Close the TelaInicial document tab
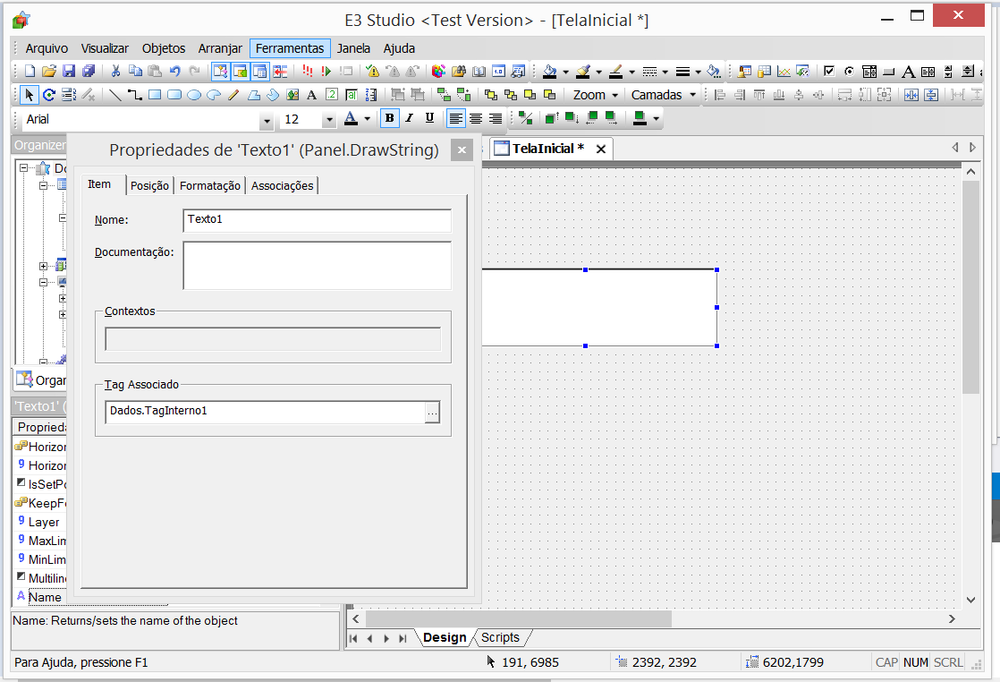Image resolution: width=1000 pixels, height=682 pixels. 601,149
